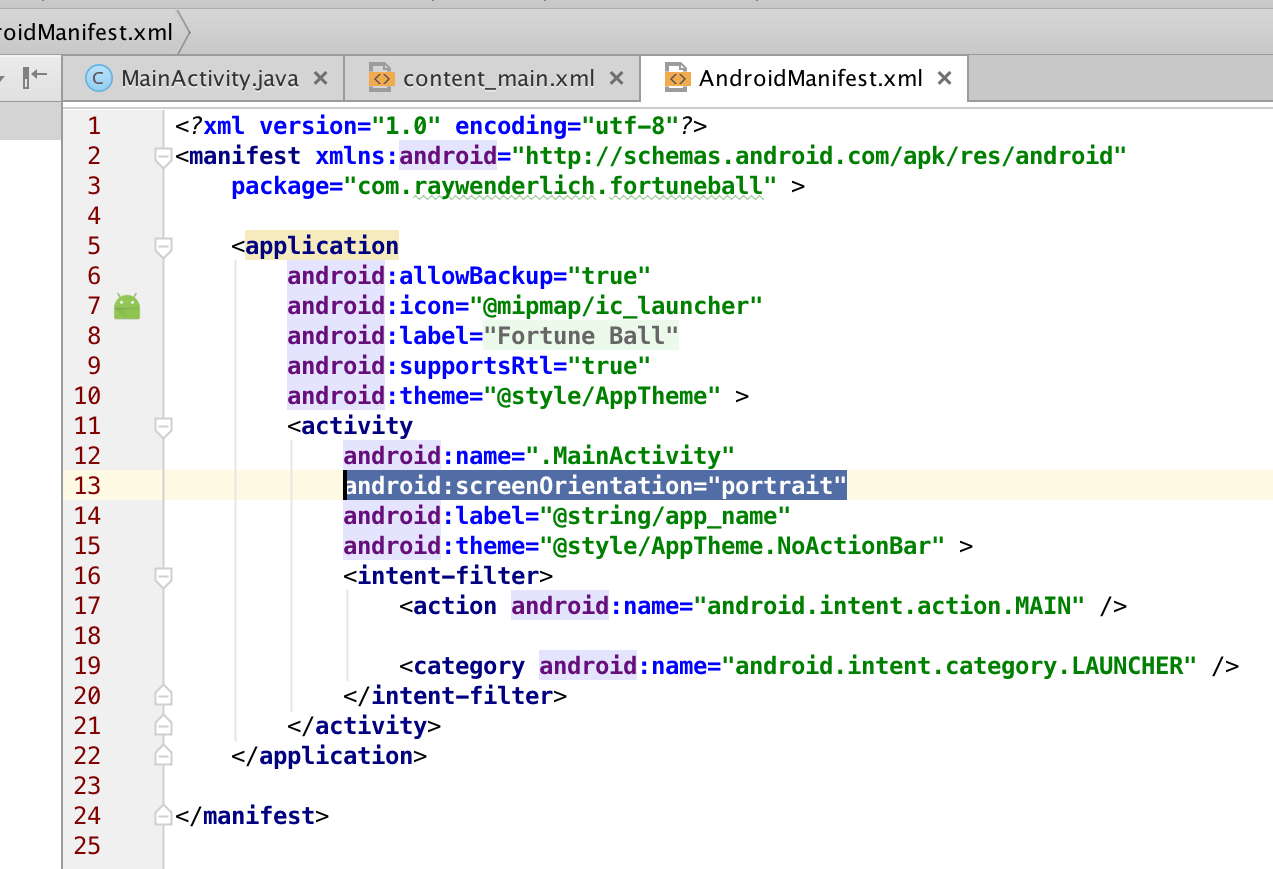The height and width of the screenshot is (869, 1273).
Task: Click the fold end marker beside the closing manifest tag
Action: pyautogui.click(x=163, y=816)
